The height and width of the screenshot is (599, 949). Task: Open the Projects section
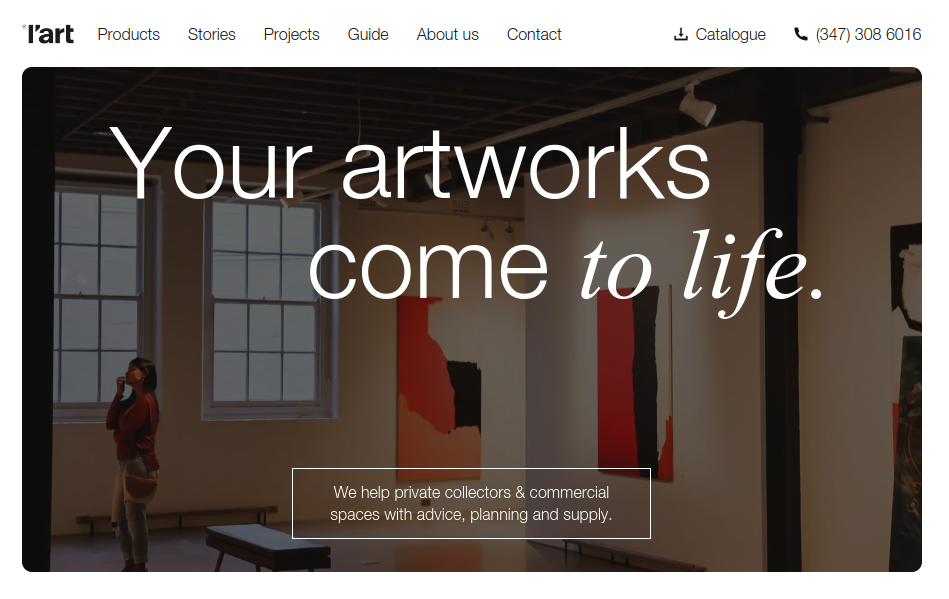(x=291, y=34)
